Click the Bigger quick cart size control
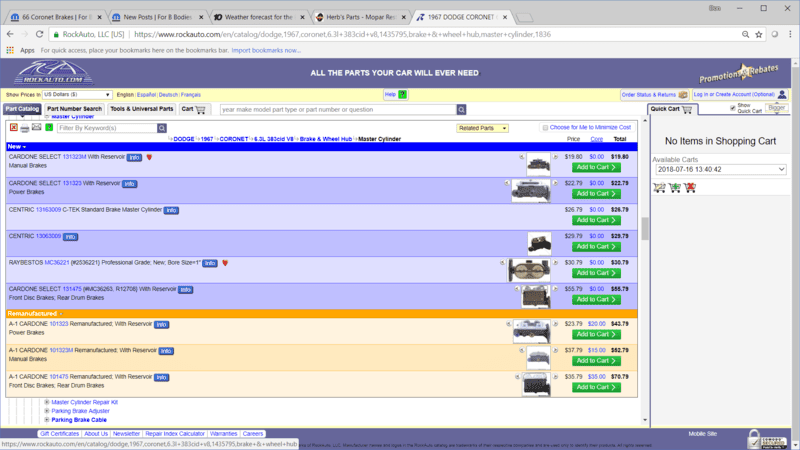The image size is (800, 450). pyautogui.click(x=777, y=108)
